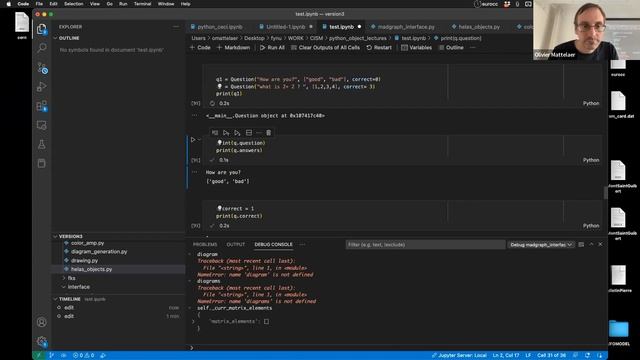Screen dimensions: 640x360
Task: Restart the notebook kernel
Action: (379, 48)
